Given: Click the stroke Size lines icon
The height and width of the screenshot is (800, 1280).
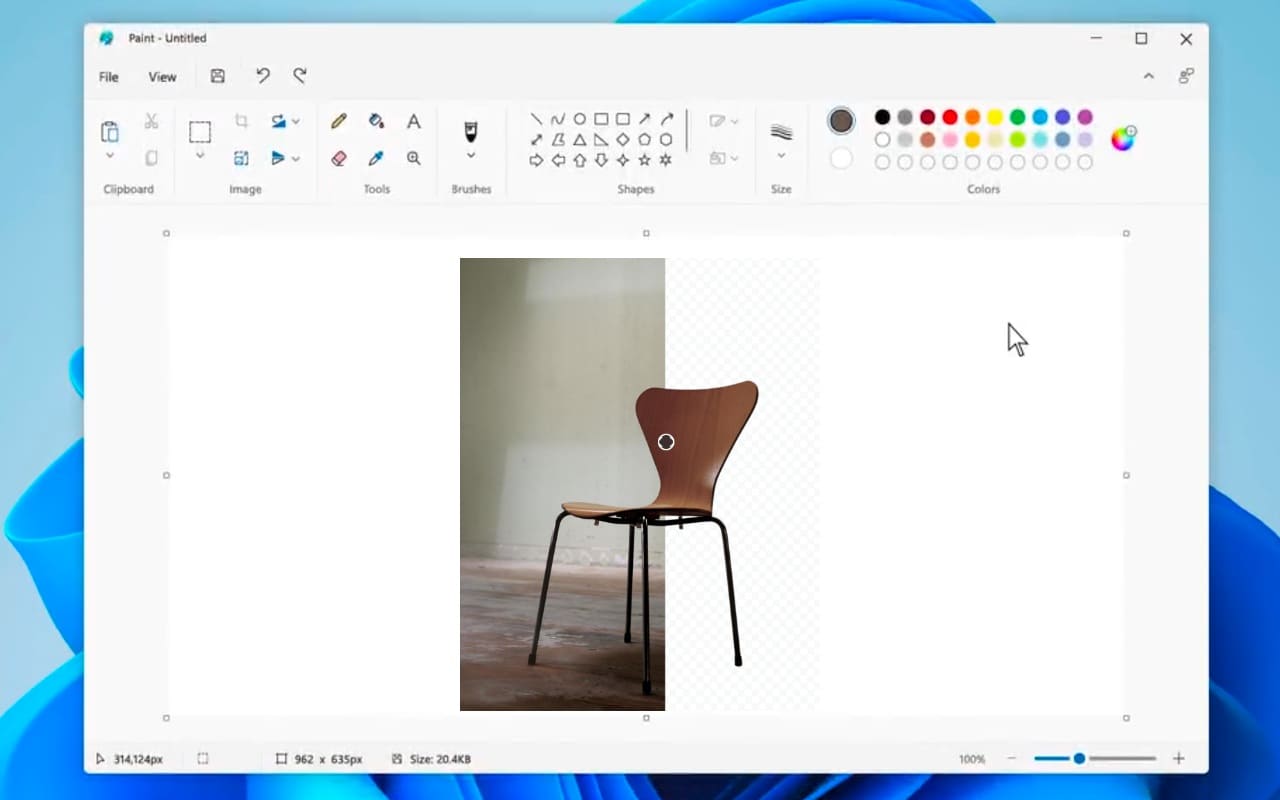Looking at the screenshot, I should click(x=781, y=132).
